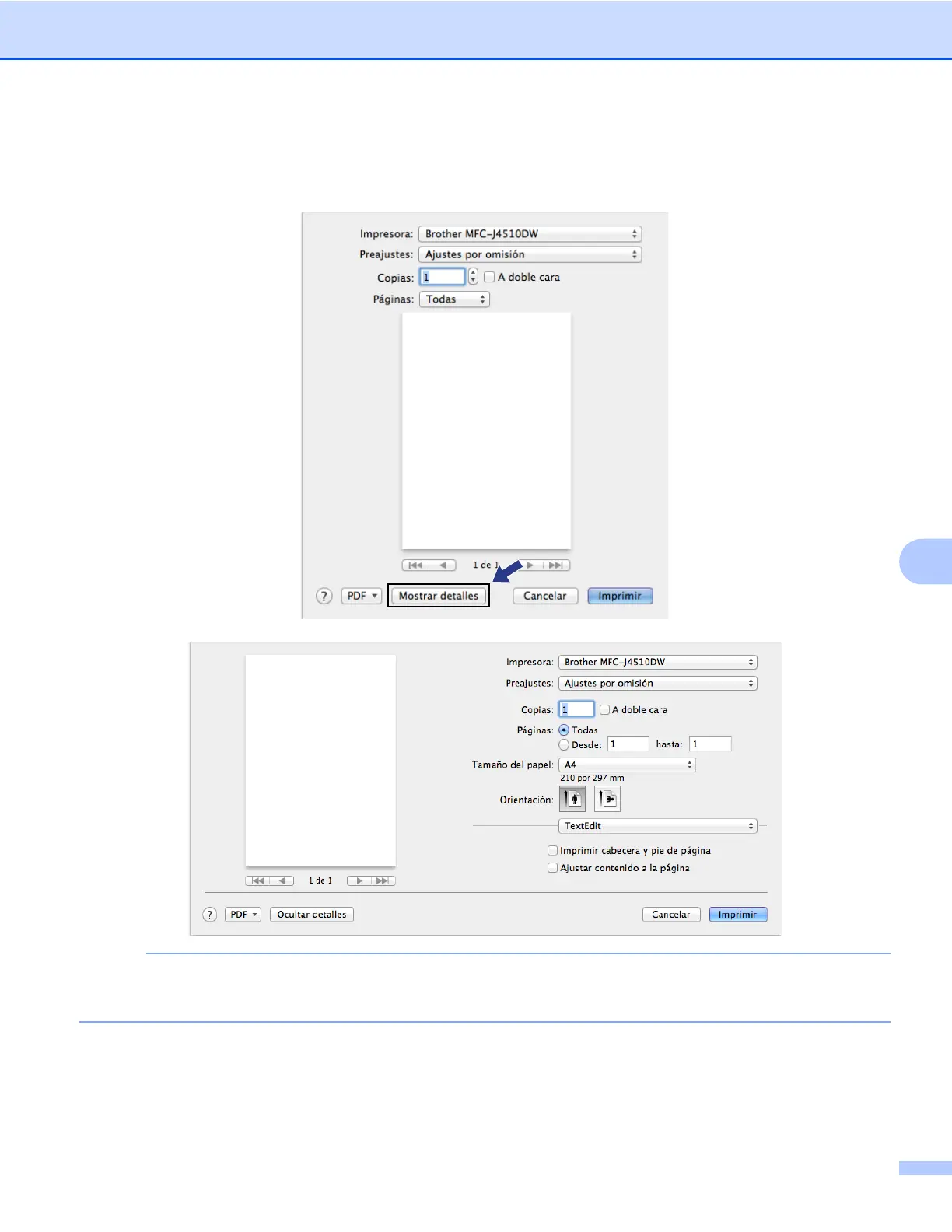
Task: Open Impresora dropdown in compact dialog
Action: pyautogui.click(x=530, y=234)
